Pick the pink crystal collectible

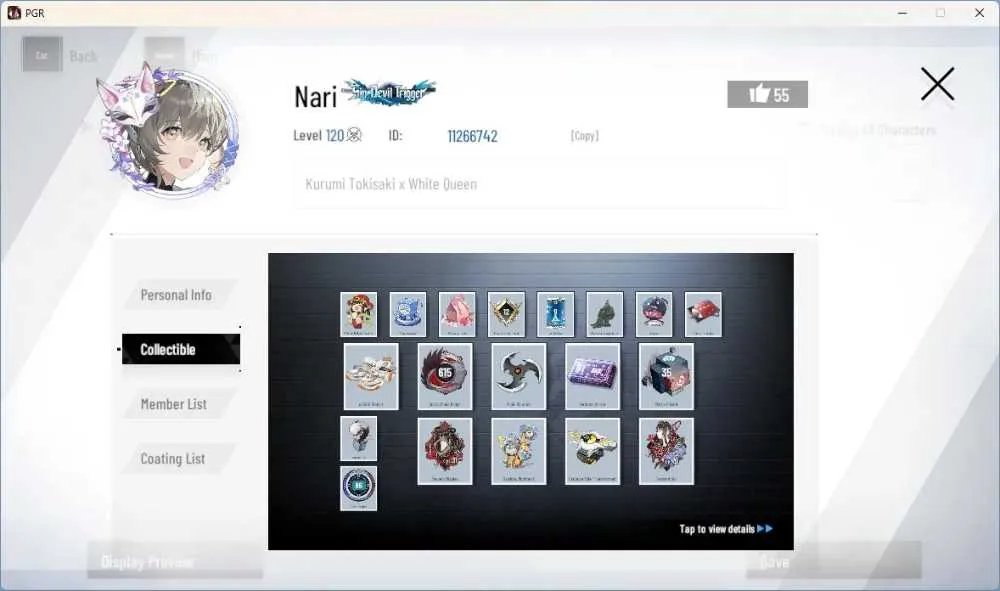coord(457,314)
